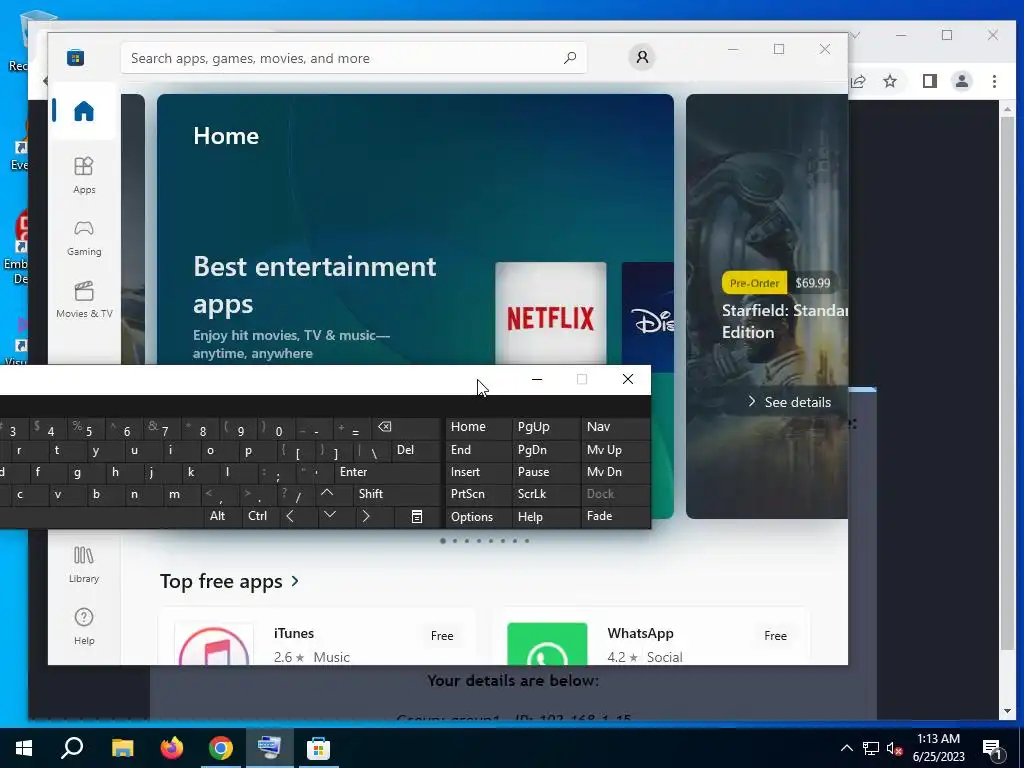
Task: Open File Explorer from taskbar
Action: 122,748
